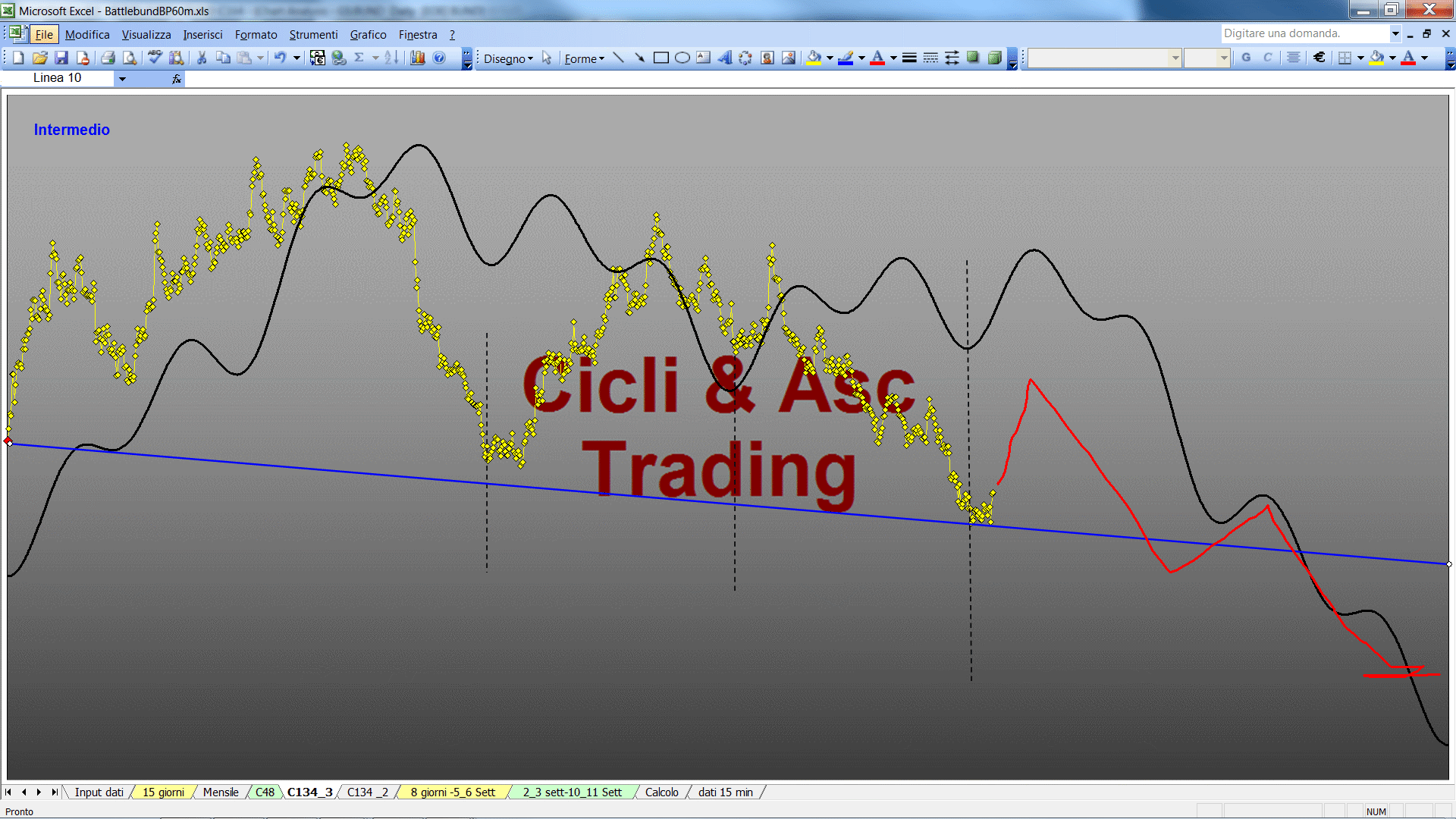This screenshot has width=1456, height=819.
Task: Click the Line Style icon
Action: [x=909, y=58]
